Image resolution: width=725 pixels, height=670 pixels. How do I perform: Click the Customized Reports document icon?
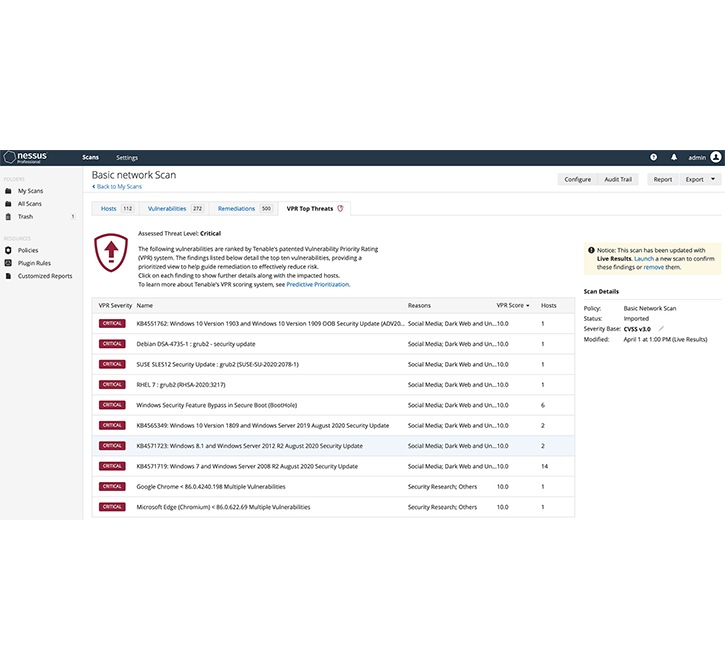coord(8,276)
